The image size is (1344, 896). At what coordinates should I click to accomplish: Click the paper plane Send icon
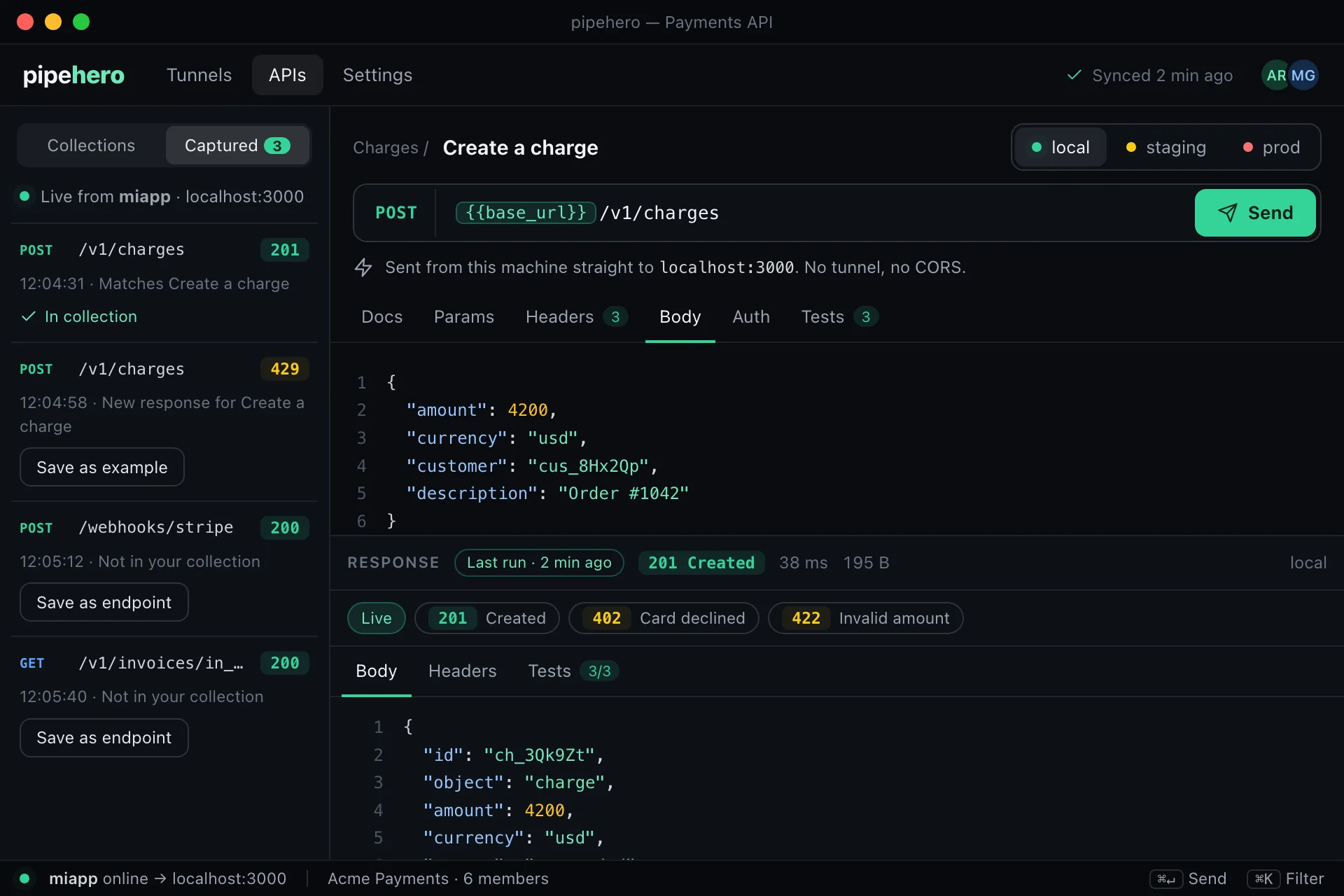(1227, 213)
